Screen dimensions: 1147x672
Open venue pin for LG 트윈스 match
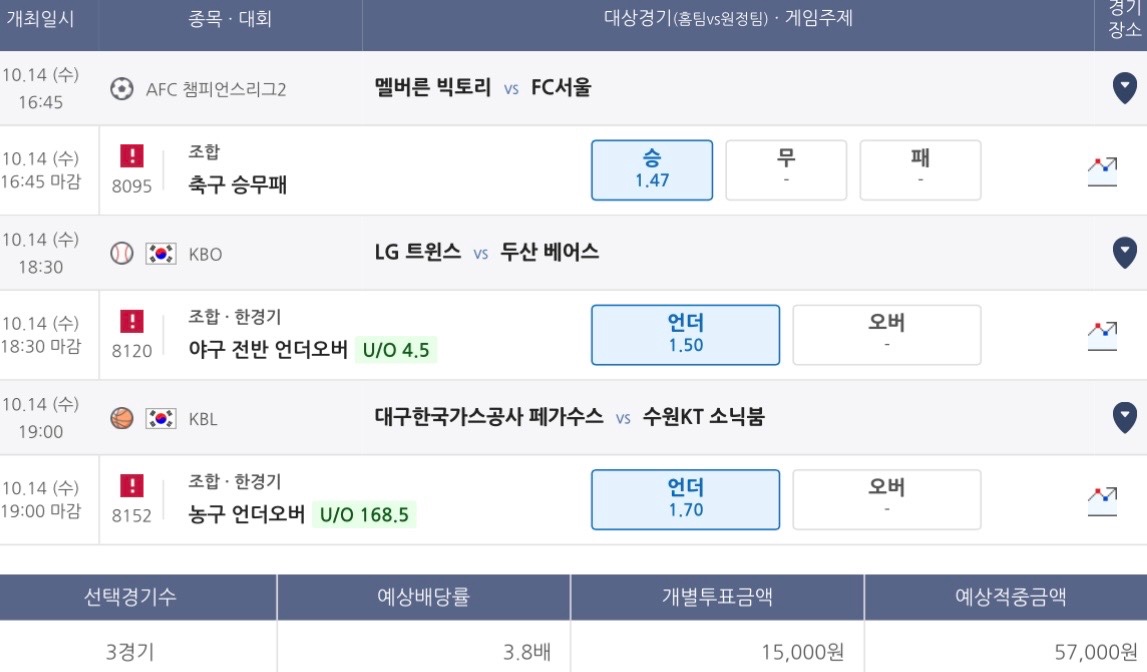(1124, 253)
